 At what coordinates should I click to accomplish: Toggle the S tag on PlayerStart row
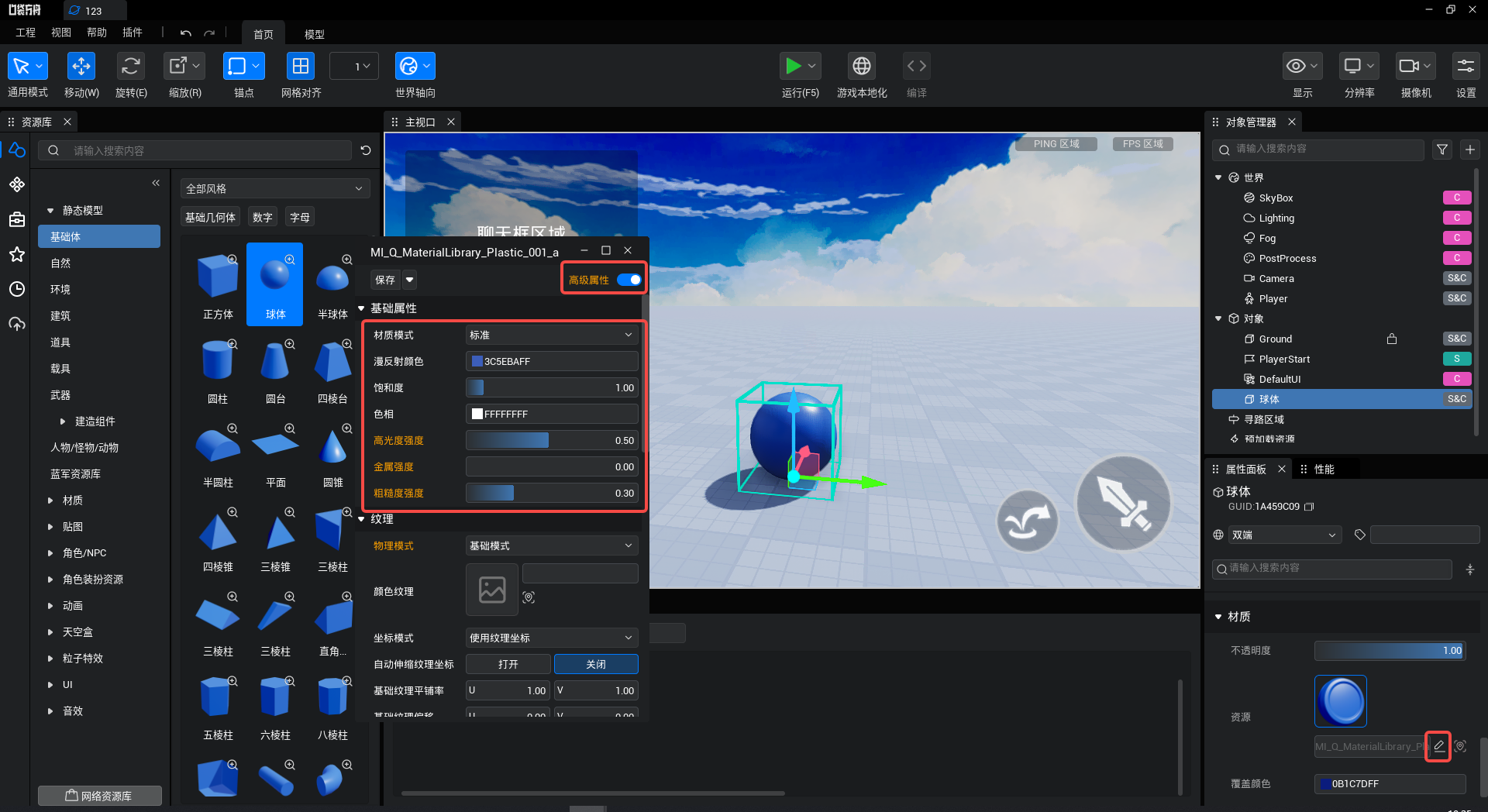click(x=1457, y=359)
